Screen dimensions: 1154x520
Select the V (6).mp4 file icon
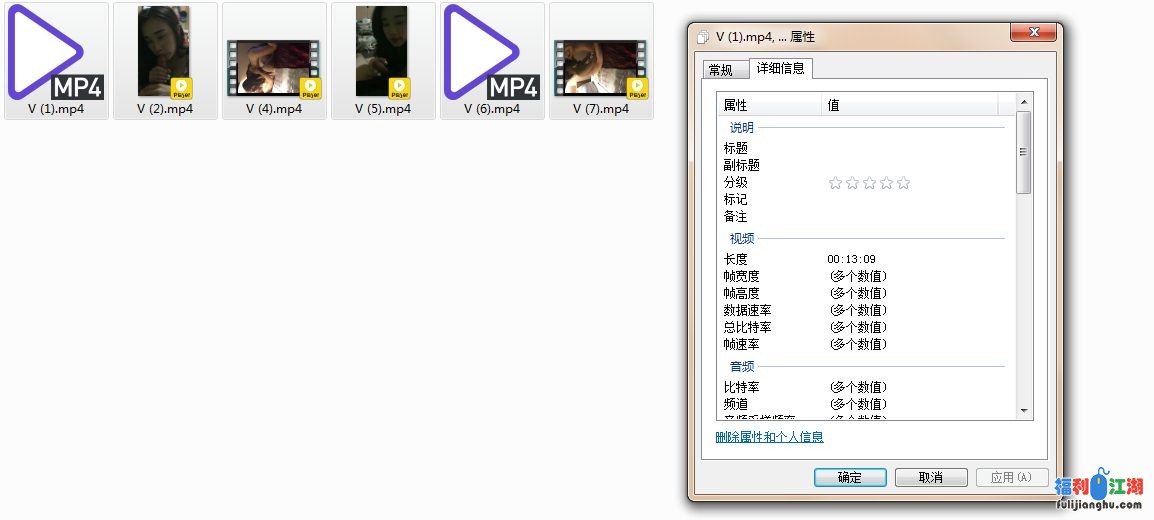[492, 52]
